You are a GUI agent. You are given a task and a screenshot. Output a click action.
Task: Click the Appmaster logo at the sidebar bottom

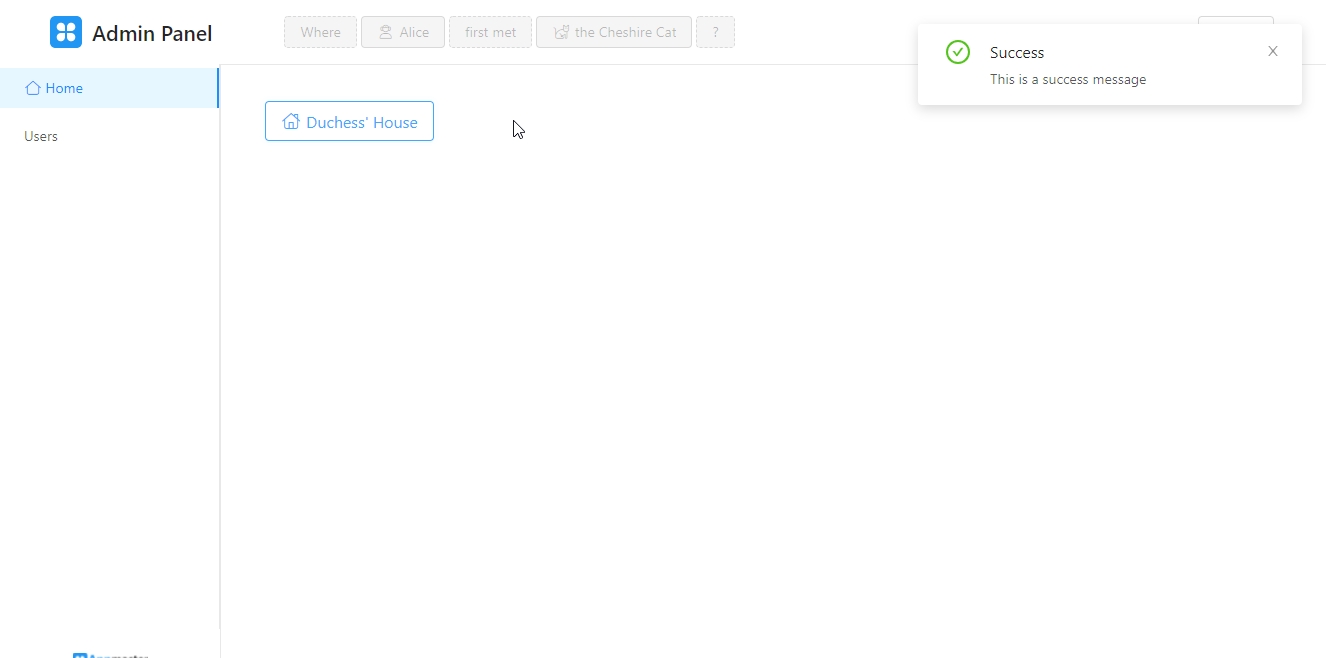point(110,655)
